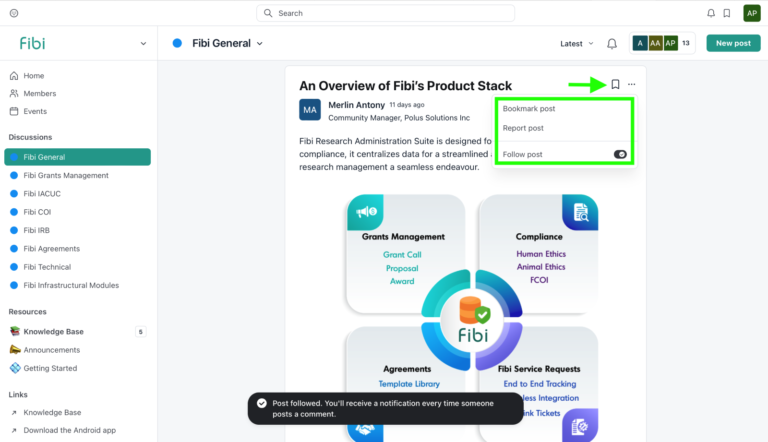Click Merlin Antony author name

[x=357, y=105]
